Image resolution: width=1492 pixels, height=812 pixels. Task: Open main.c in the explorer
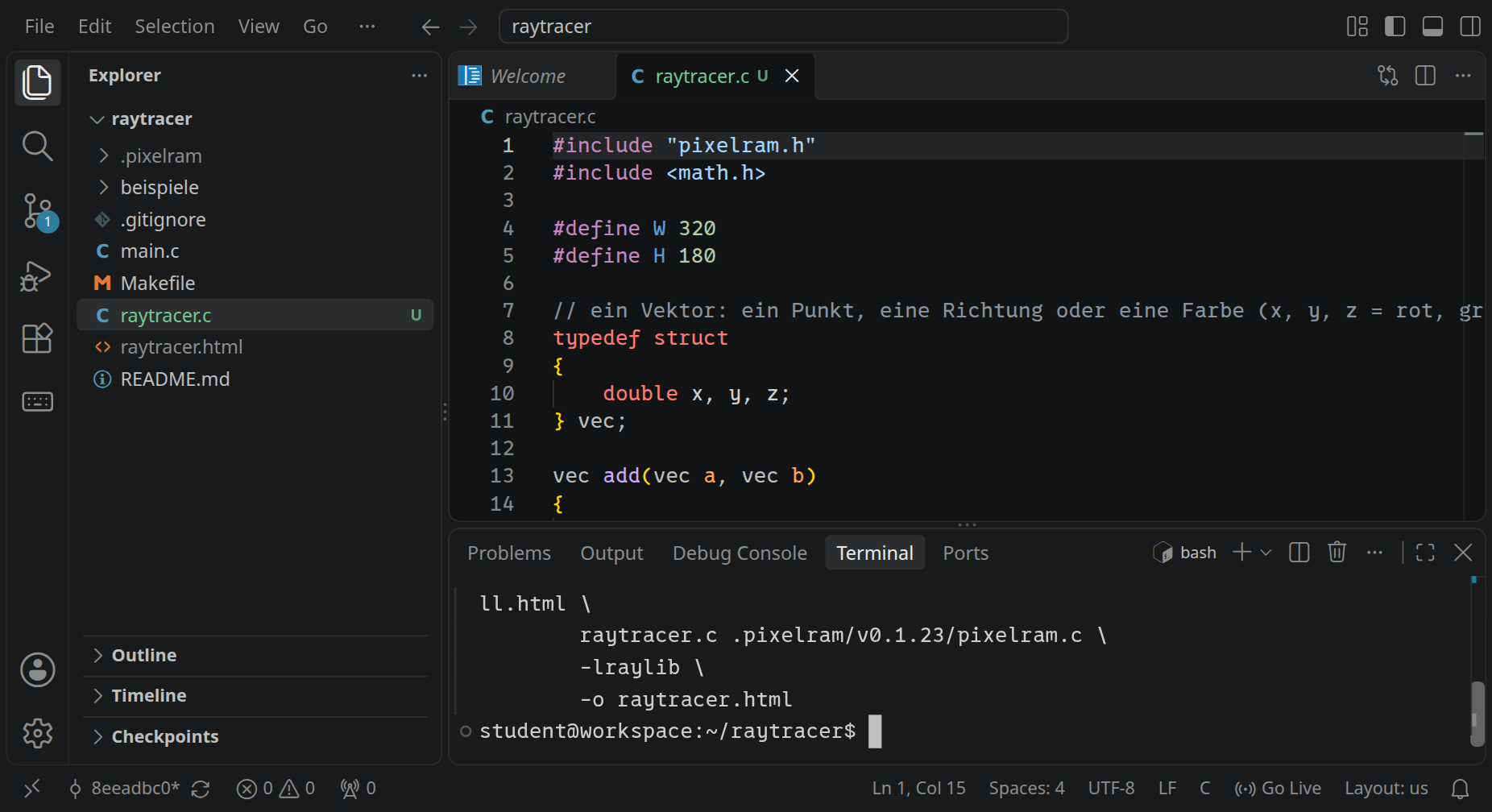click(255, 251)
